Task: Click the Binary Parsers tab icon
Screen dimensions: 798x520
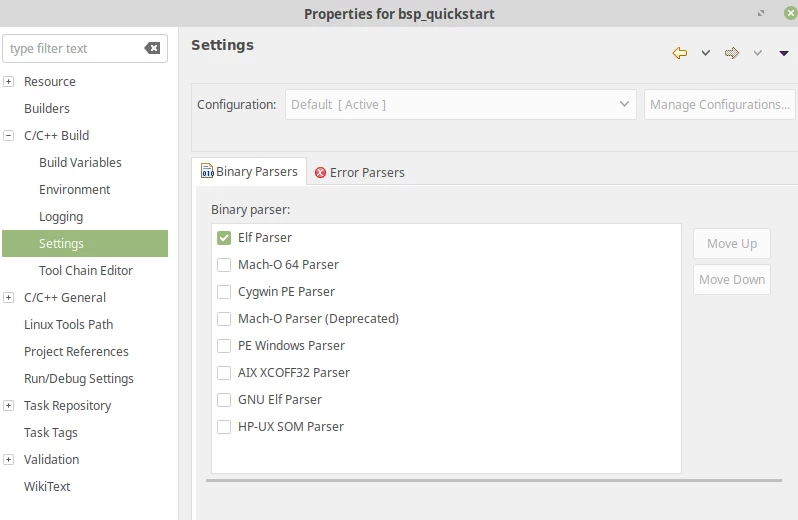Action: point(207,171)
